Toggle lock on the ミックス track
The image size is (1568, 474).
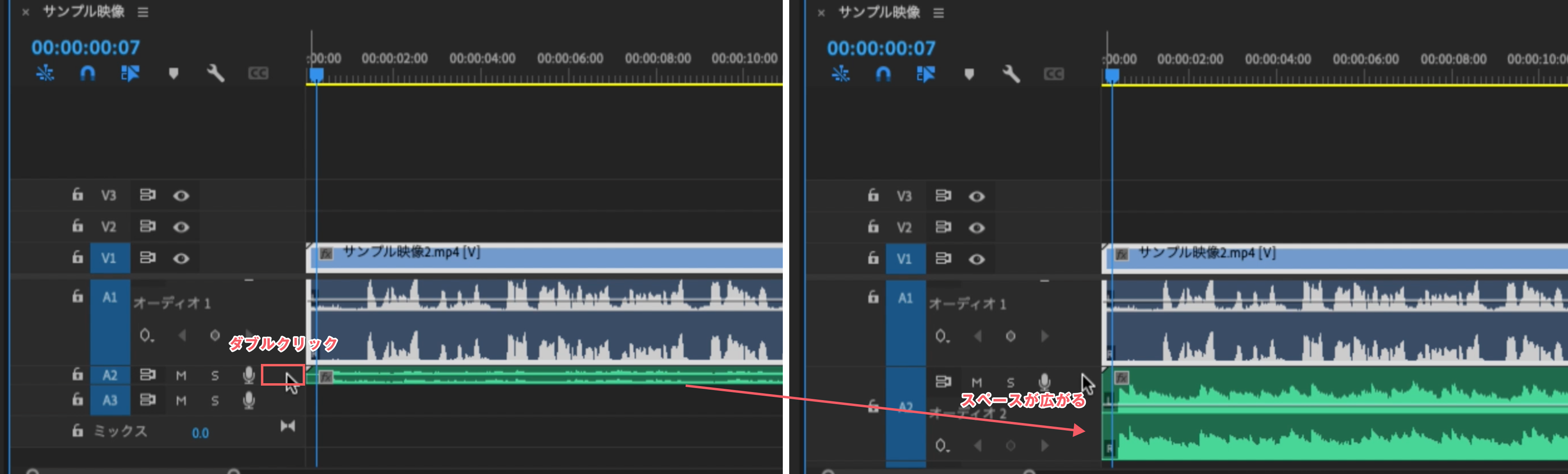coord(77,431)
